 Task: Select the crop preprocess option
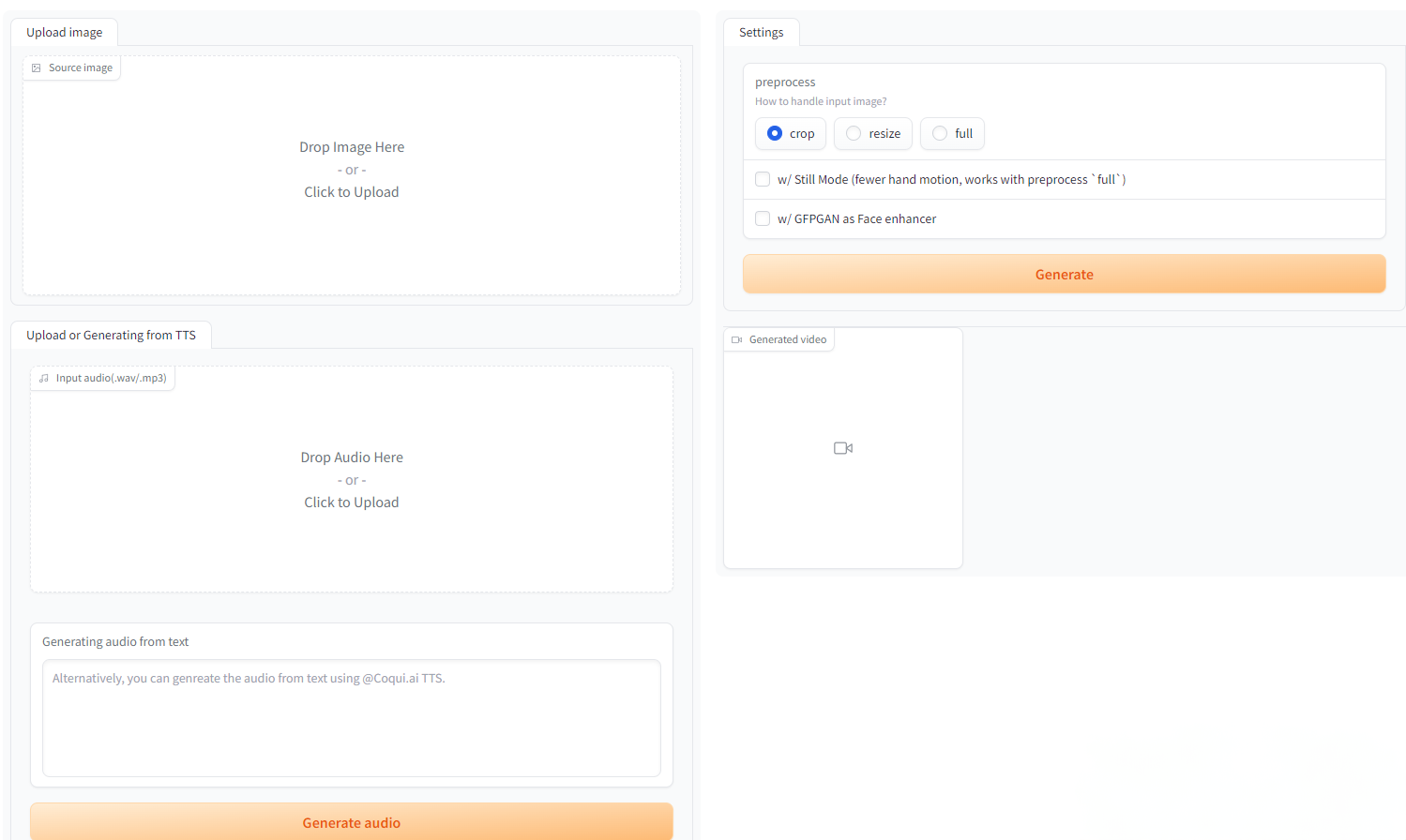pos(775,133)
